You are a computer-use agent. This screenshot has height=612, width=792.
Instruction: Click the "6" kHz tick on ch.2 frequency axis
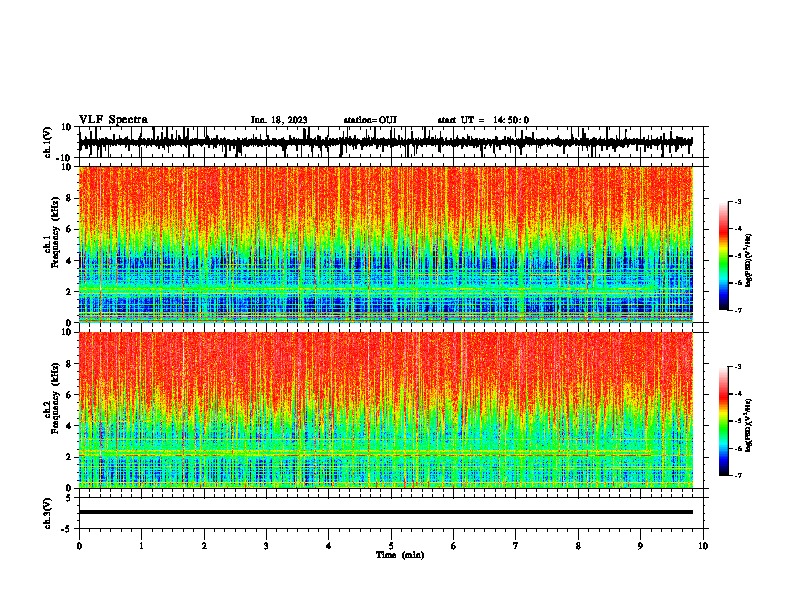(69, 395)
